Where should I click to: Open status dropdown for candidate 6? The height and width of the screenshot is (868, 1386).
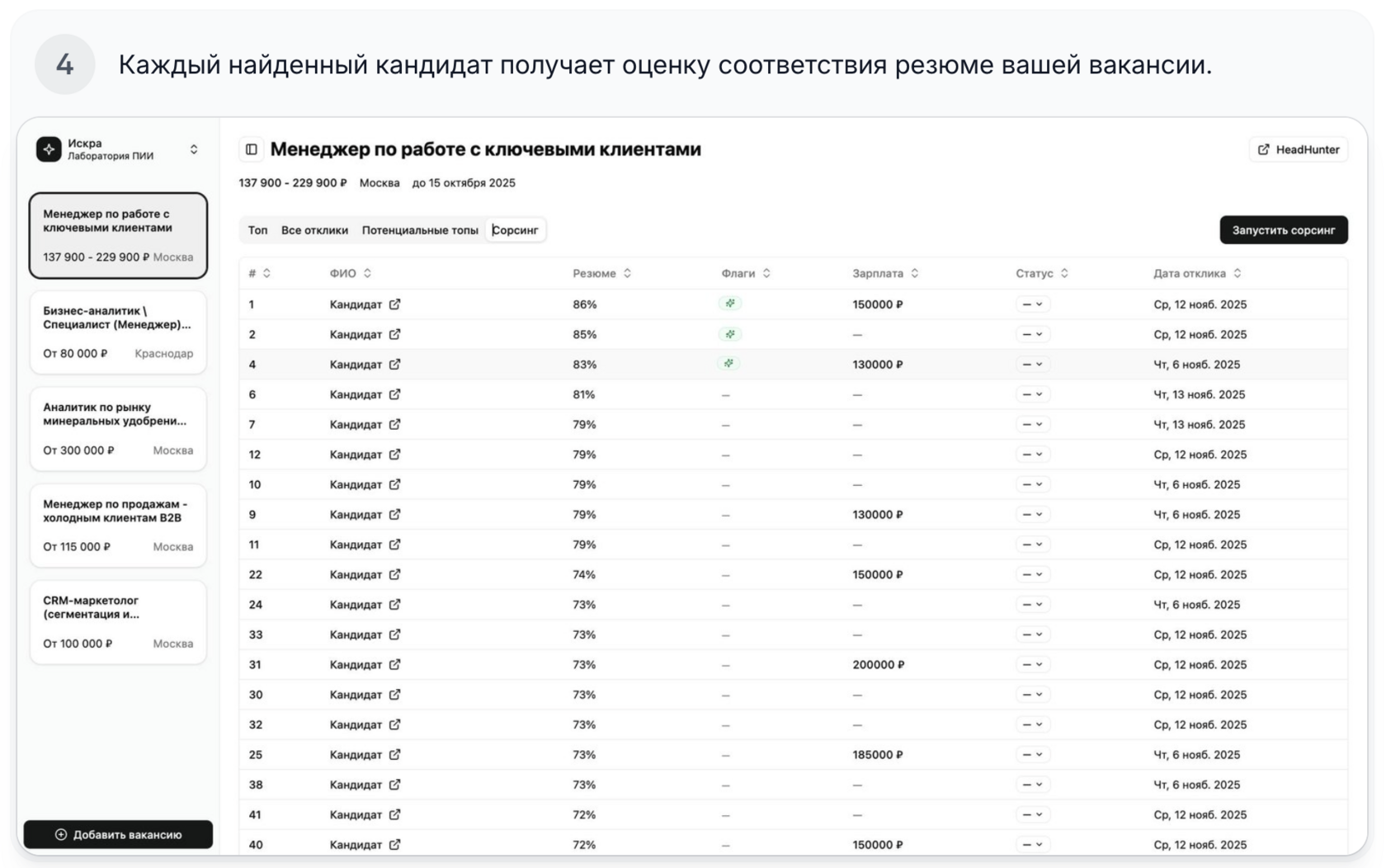[1032, 394]
